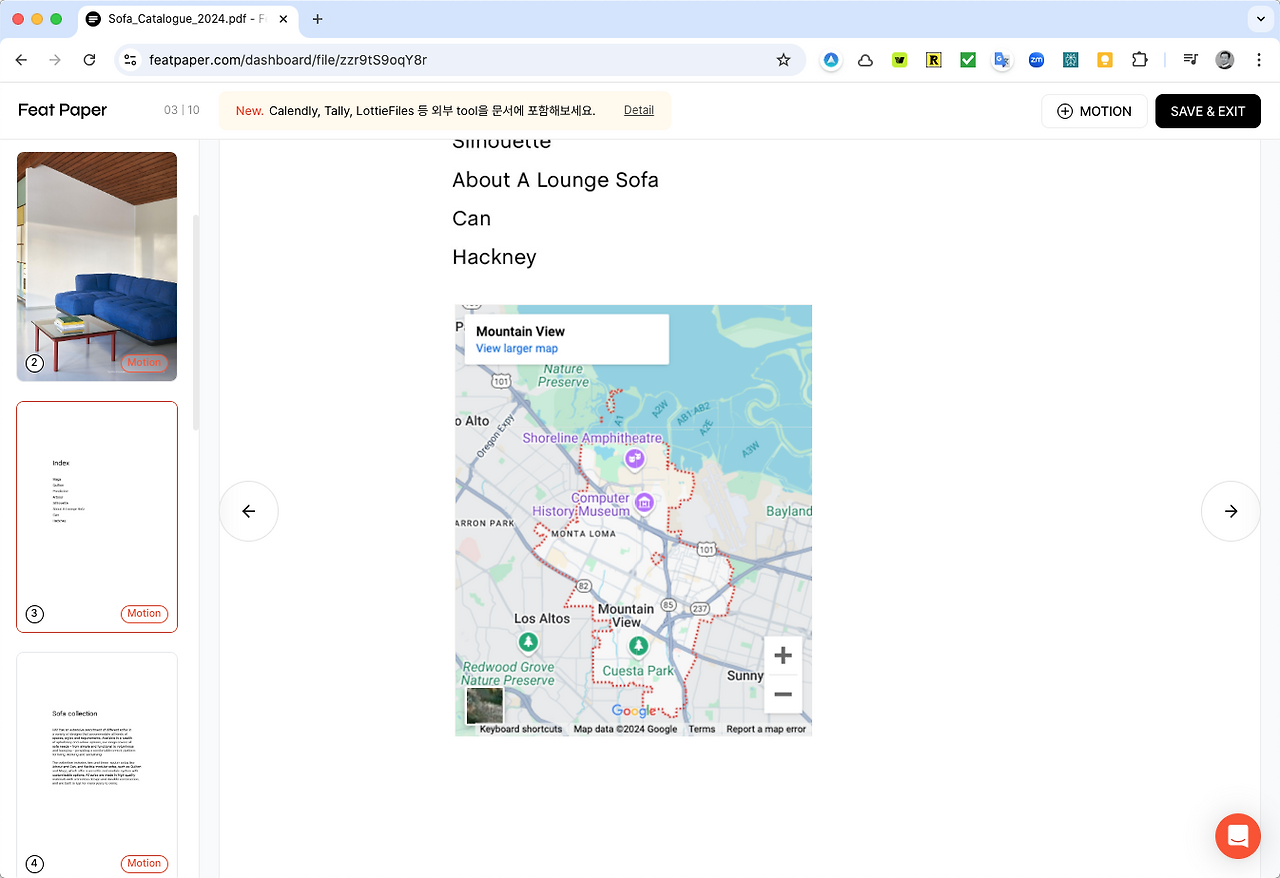Viewport: 1280px width, 878px height.
Task: Select the page 3 Index thumbnail
Action: 97,517
